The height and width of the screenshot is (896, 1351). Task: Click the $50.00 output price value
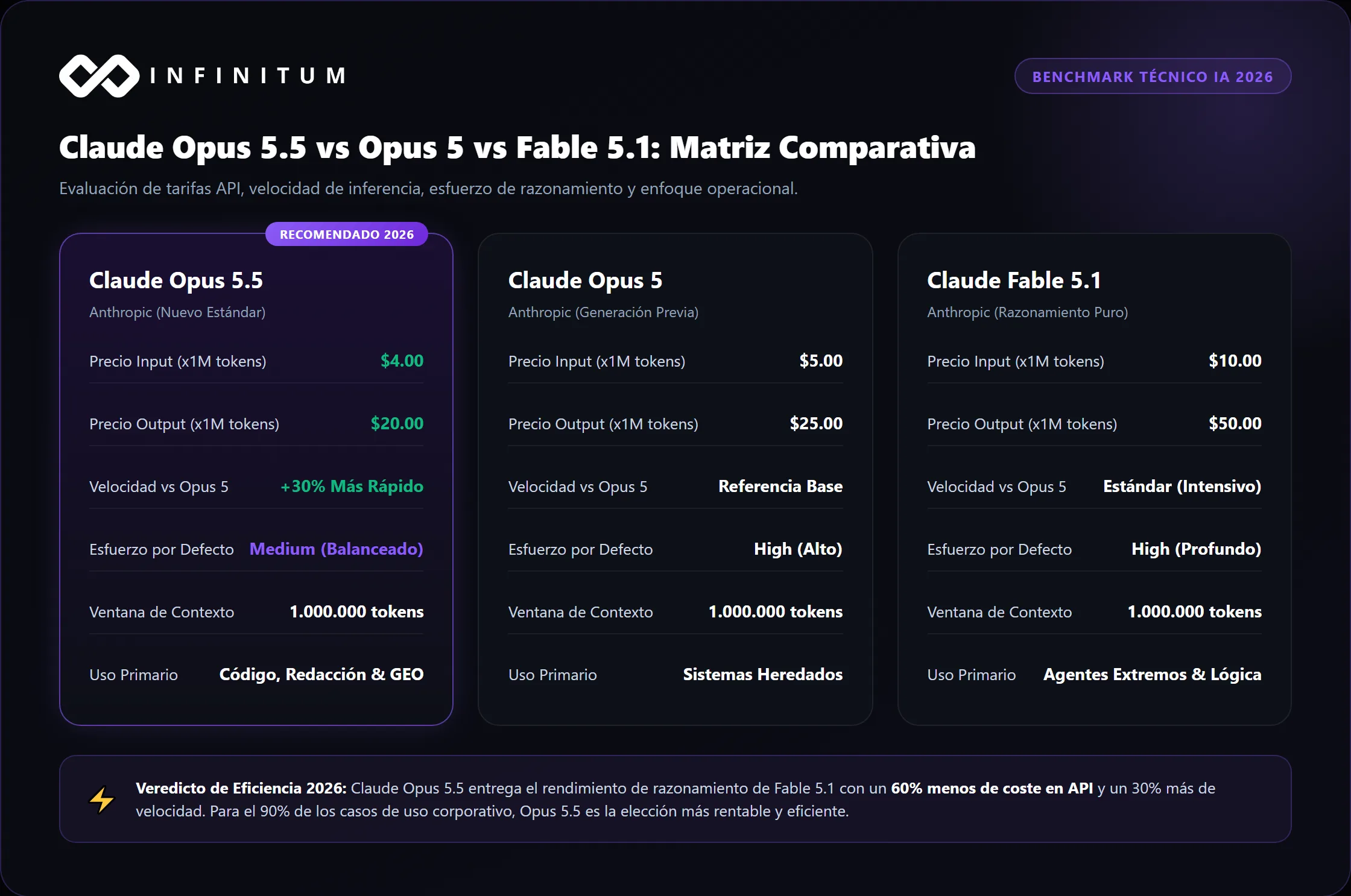point(1235,423)
